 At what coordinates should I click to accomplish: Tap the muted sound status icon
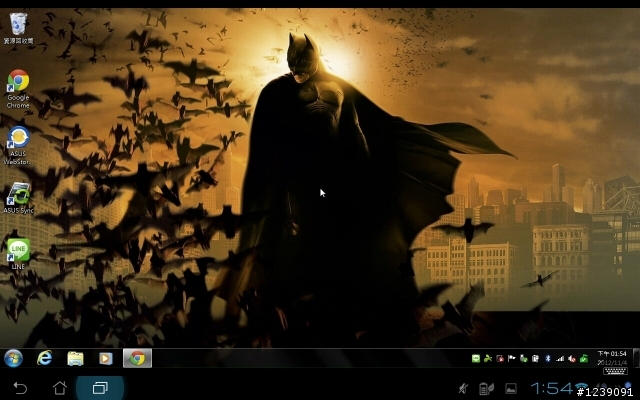click(x=463, y=389)
